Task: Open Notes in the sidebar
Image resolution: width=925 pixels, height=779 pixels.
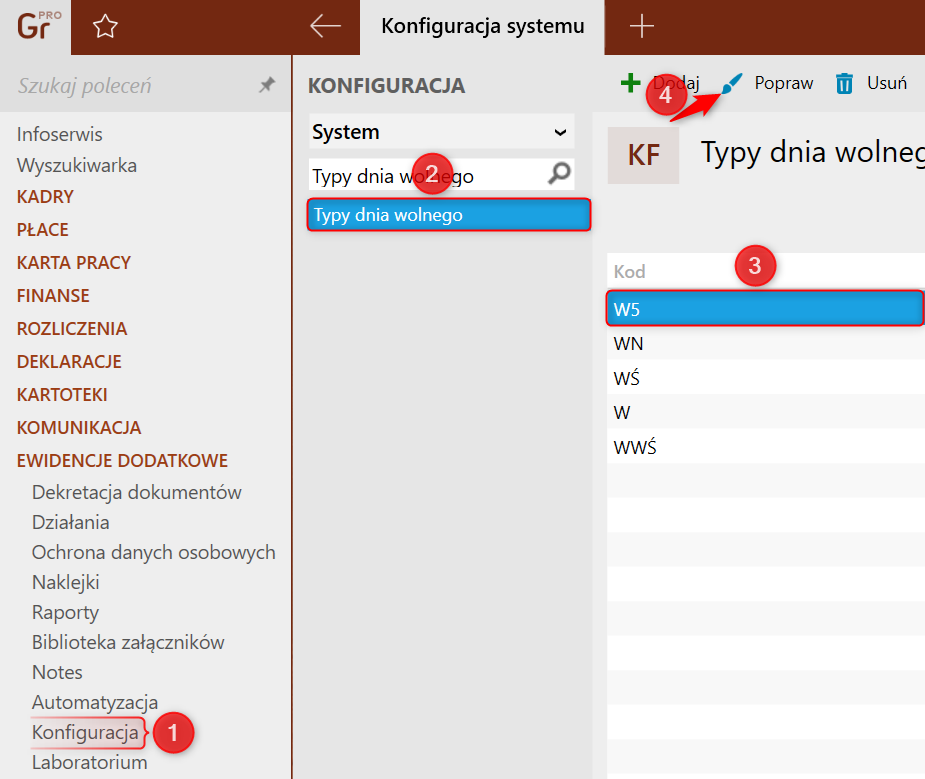Action: [x=57, y=672]
